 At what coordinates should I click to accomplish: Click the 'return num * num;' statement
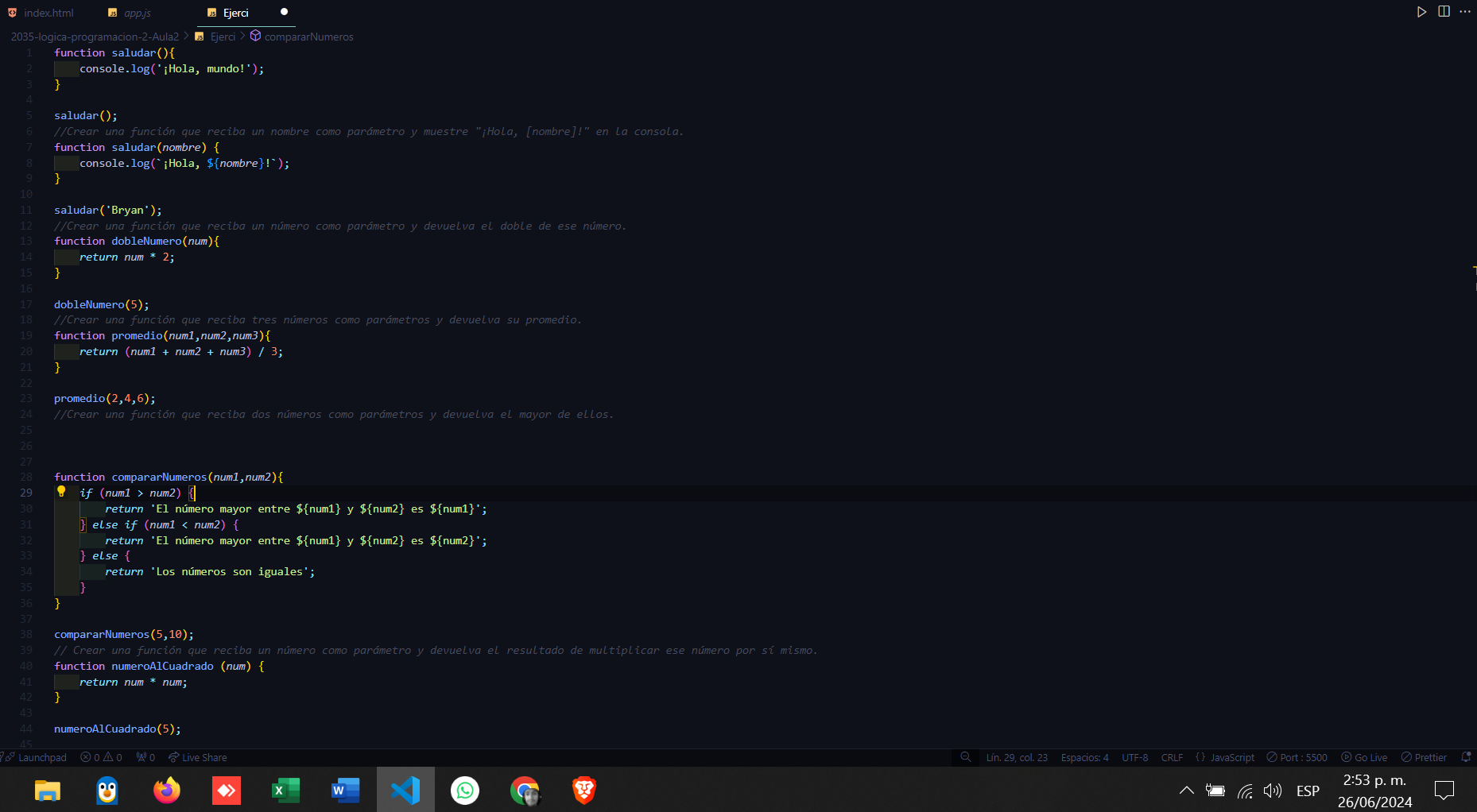coord(134,682)
